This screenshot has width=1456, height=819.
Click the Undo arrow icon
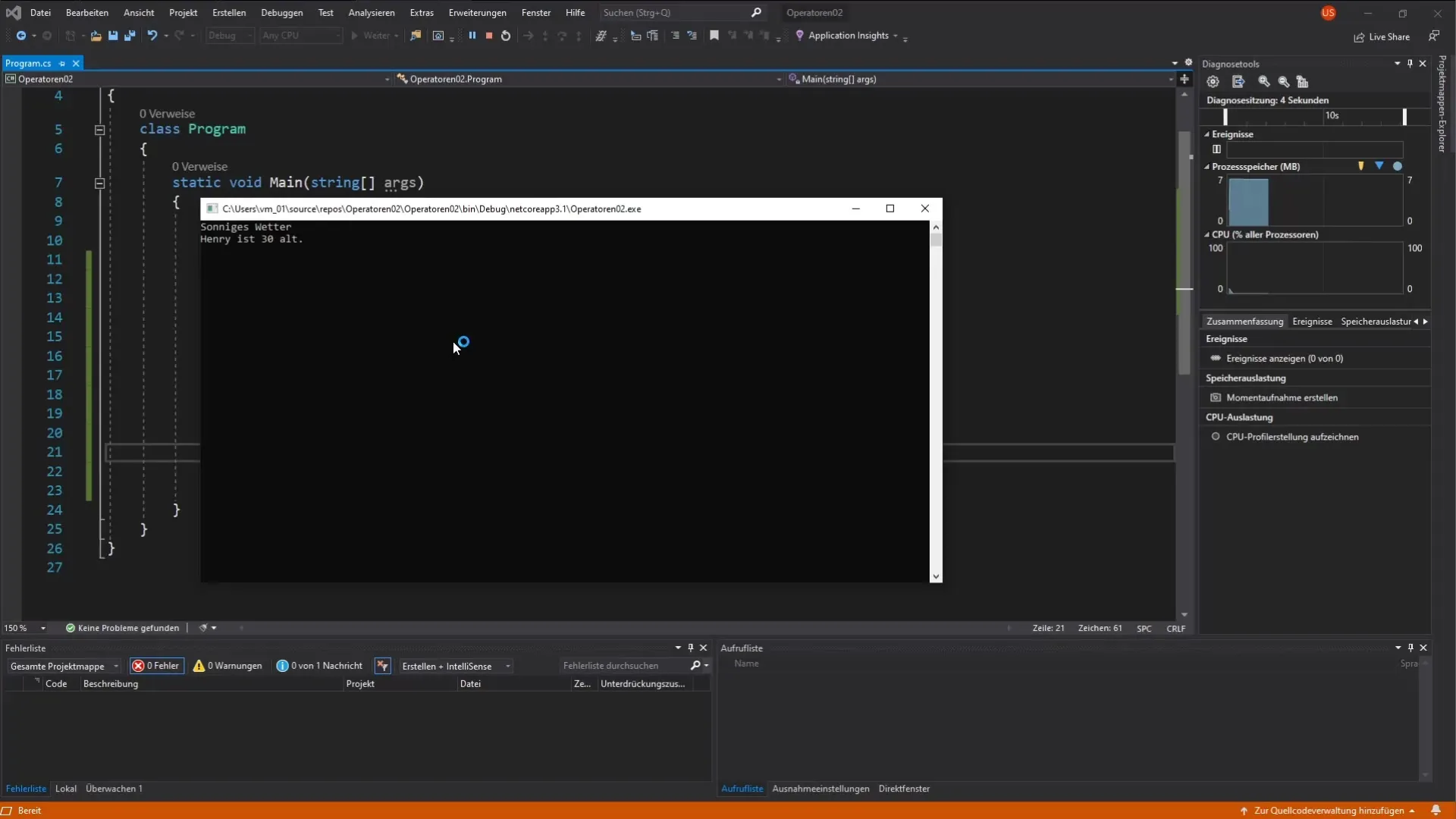tap(152, 36)
